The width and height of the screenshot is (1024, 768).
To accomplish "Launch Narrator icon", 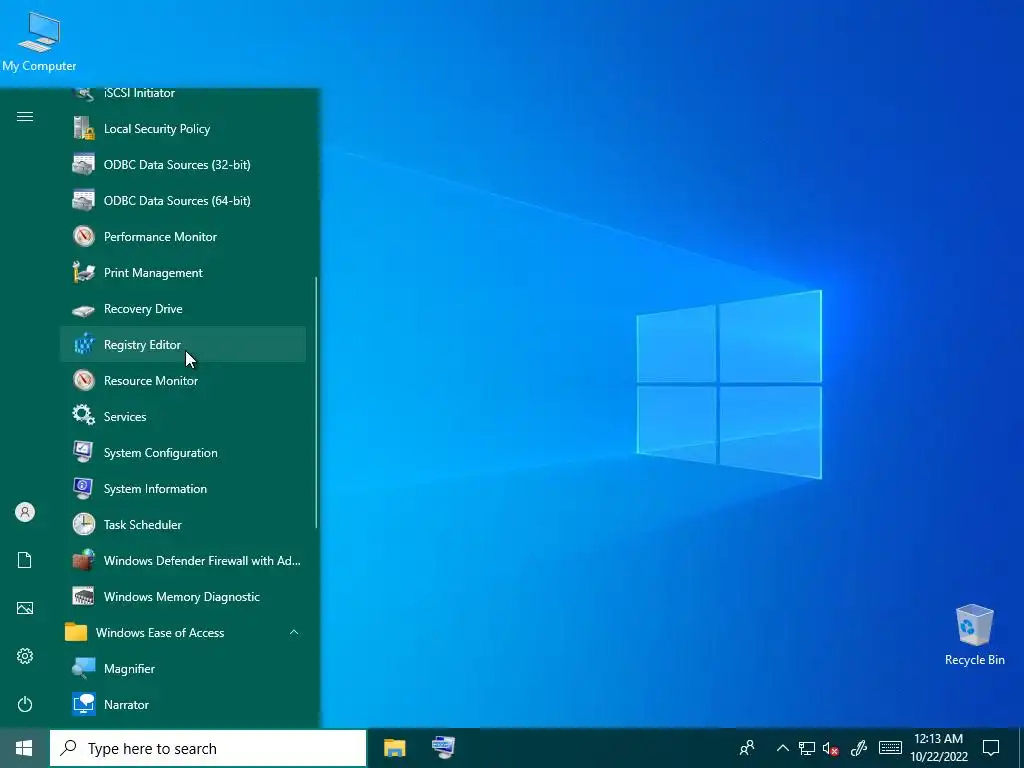I will click(x=84, y=705).
